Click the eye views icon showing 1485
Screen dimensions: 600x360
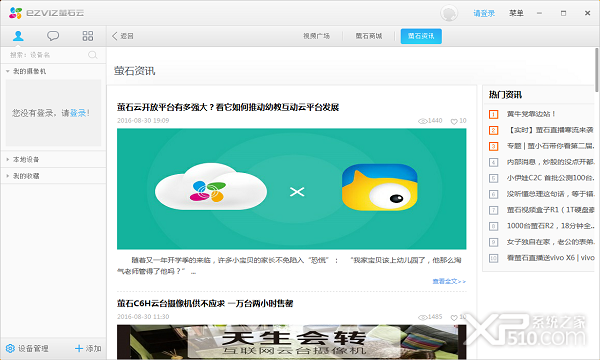click(x=422, y=317)
